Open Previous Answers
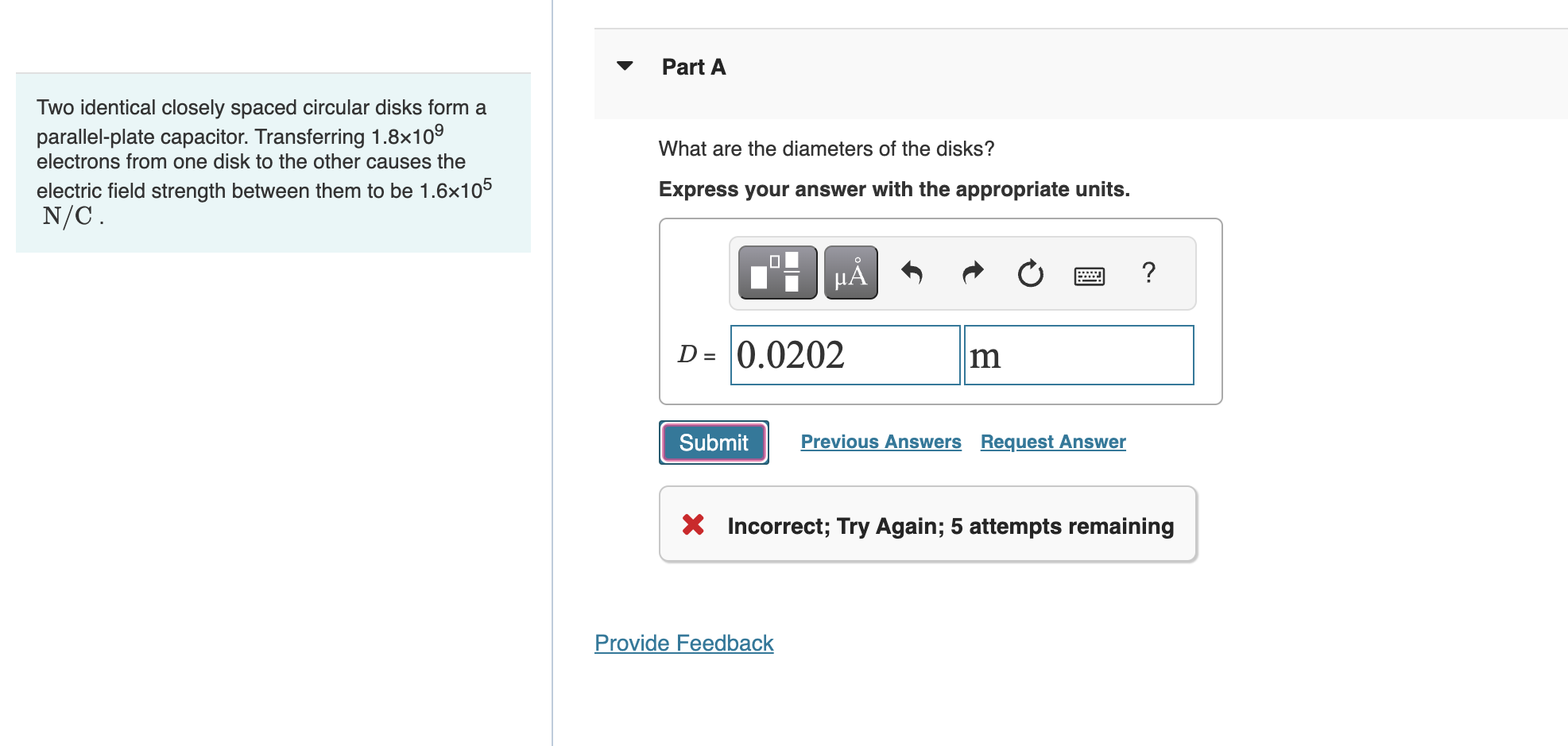 tap(881, 442)
